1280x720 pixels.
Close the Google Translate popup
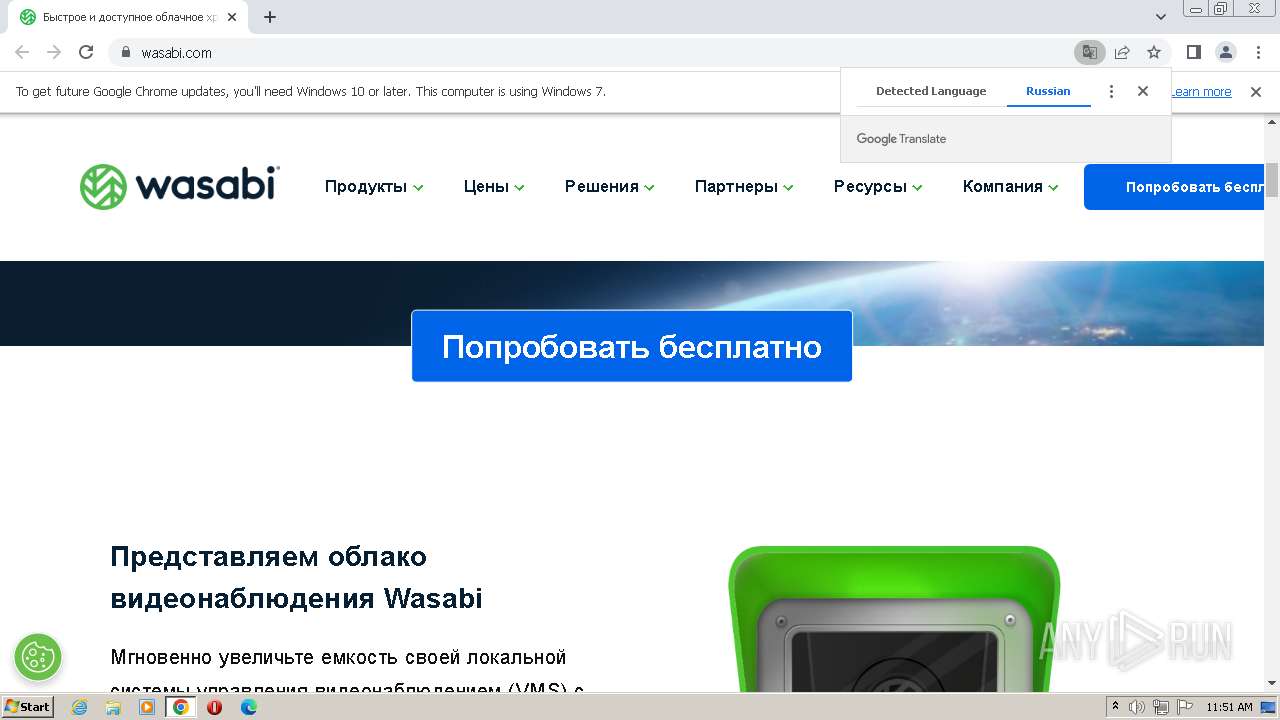pyautogui.click(x=1143, y=91)
